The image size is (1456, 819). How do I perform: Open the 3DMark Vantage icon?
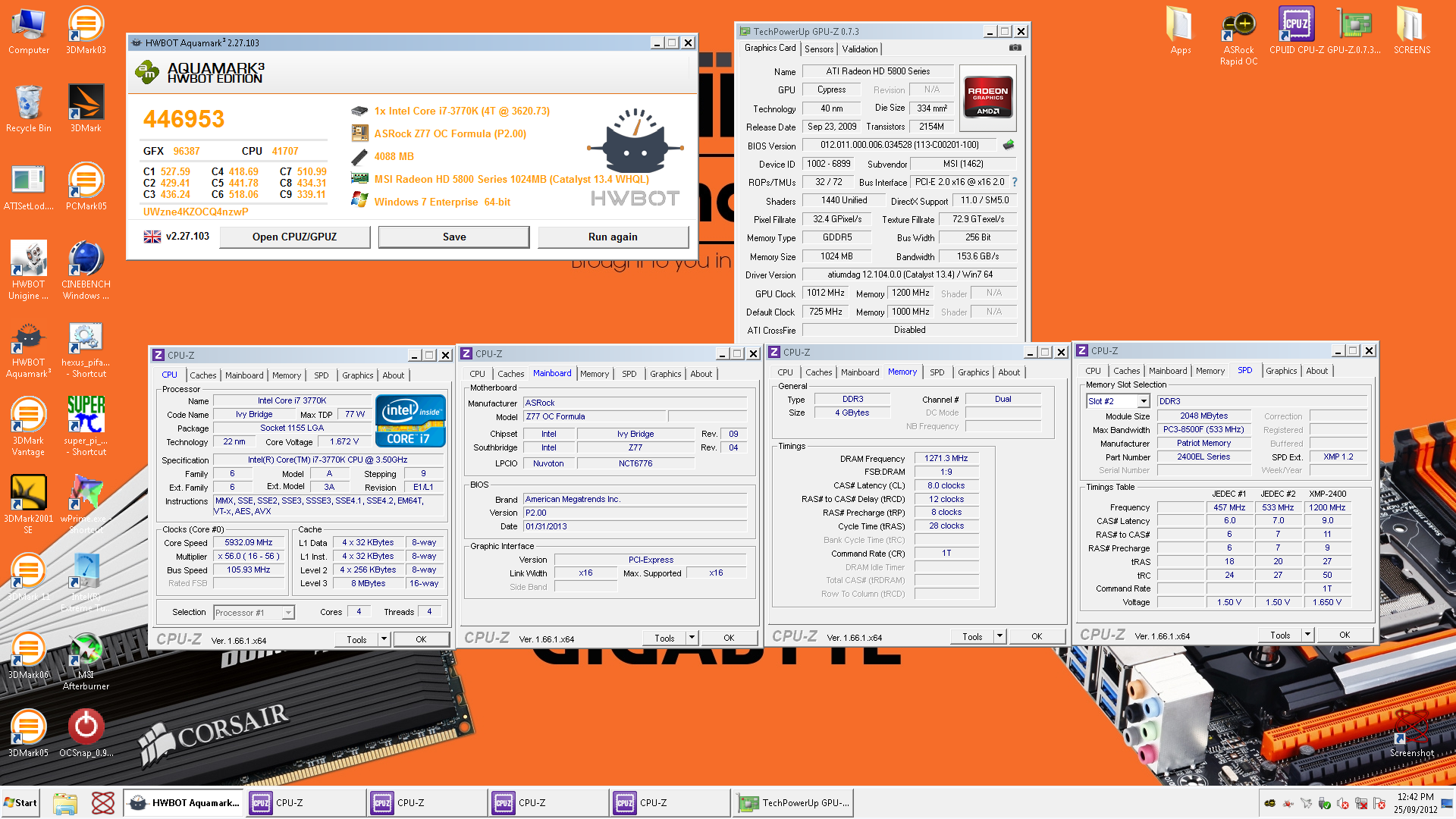(28, 427)
